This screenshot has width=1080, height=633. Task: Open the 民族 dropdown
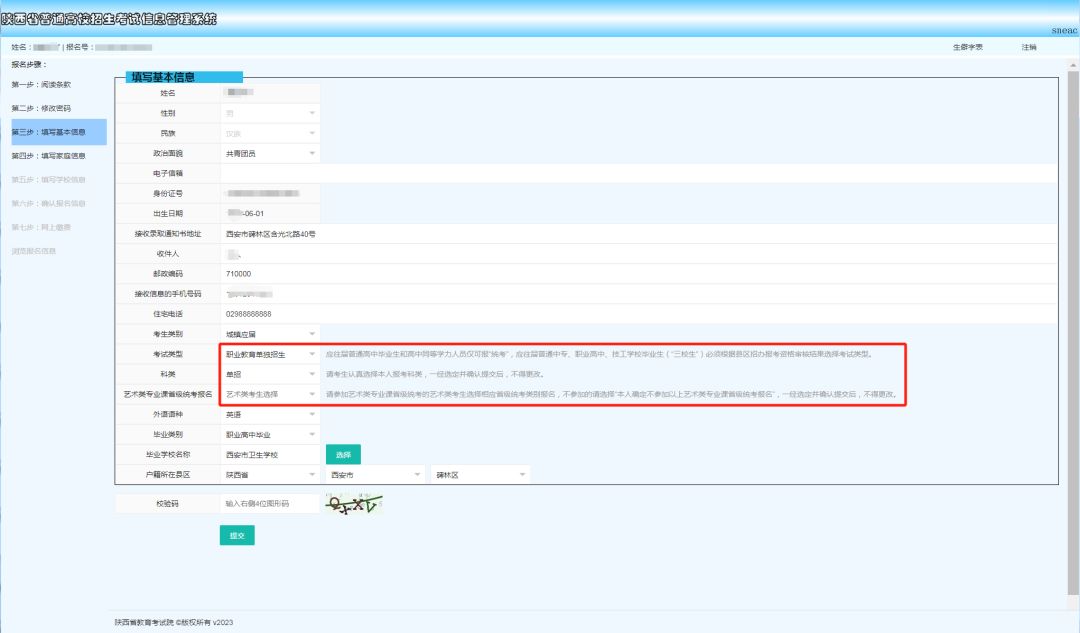click(270, 133)
